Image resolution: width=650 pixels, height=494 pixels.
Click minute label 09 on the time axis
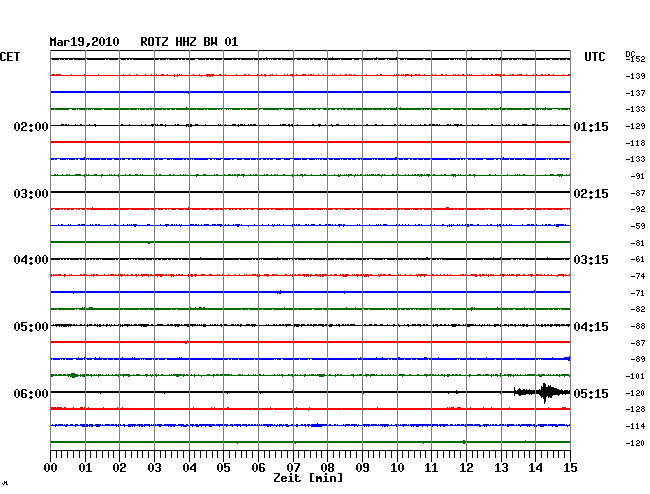[362, 468]
